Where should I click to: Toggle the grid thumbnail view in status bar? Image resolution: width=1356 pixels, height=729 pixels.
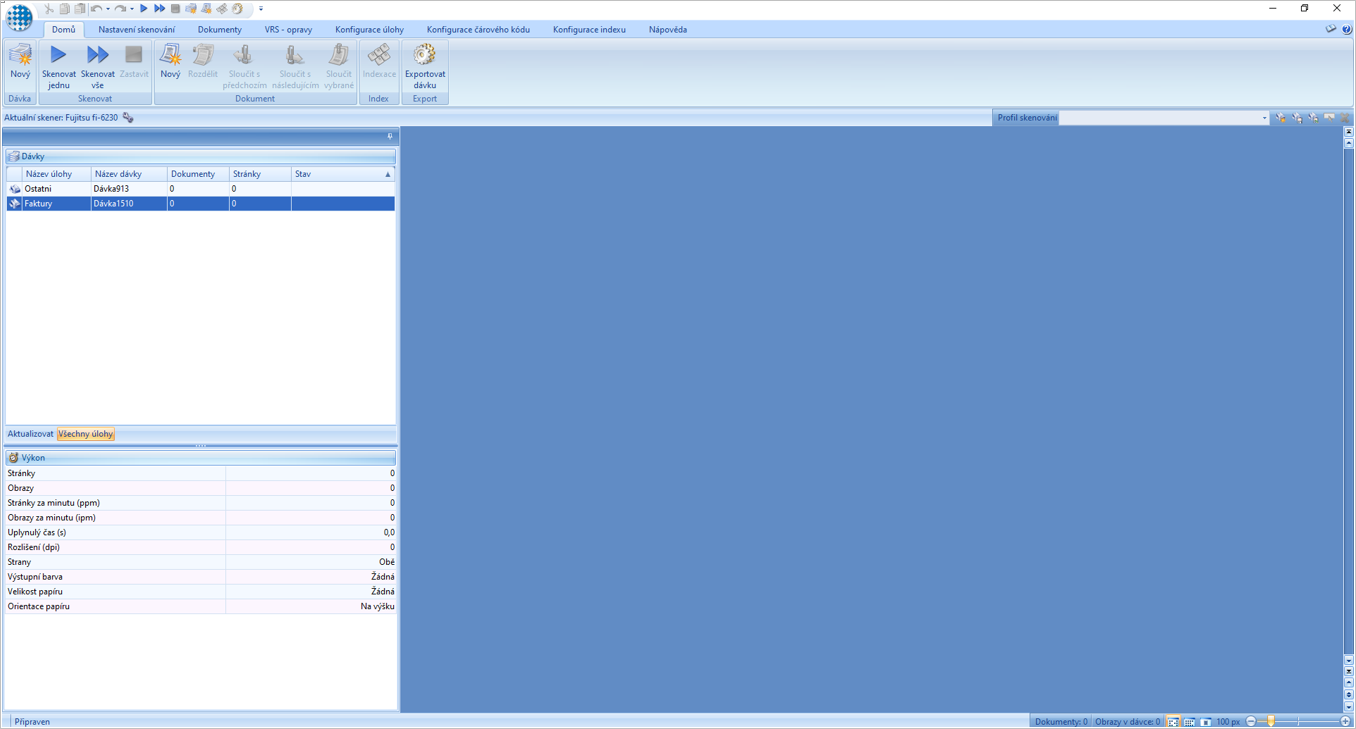click(1189, 722)
